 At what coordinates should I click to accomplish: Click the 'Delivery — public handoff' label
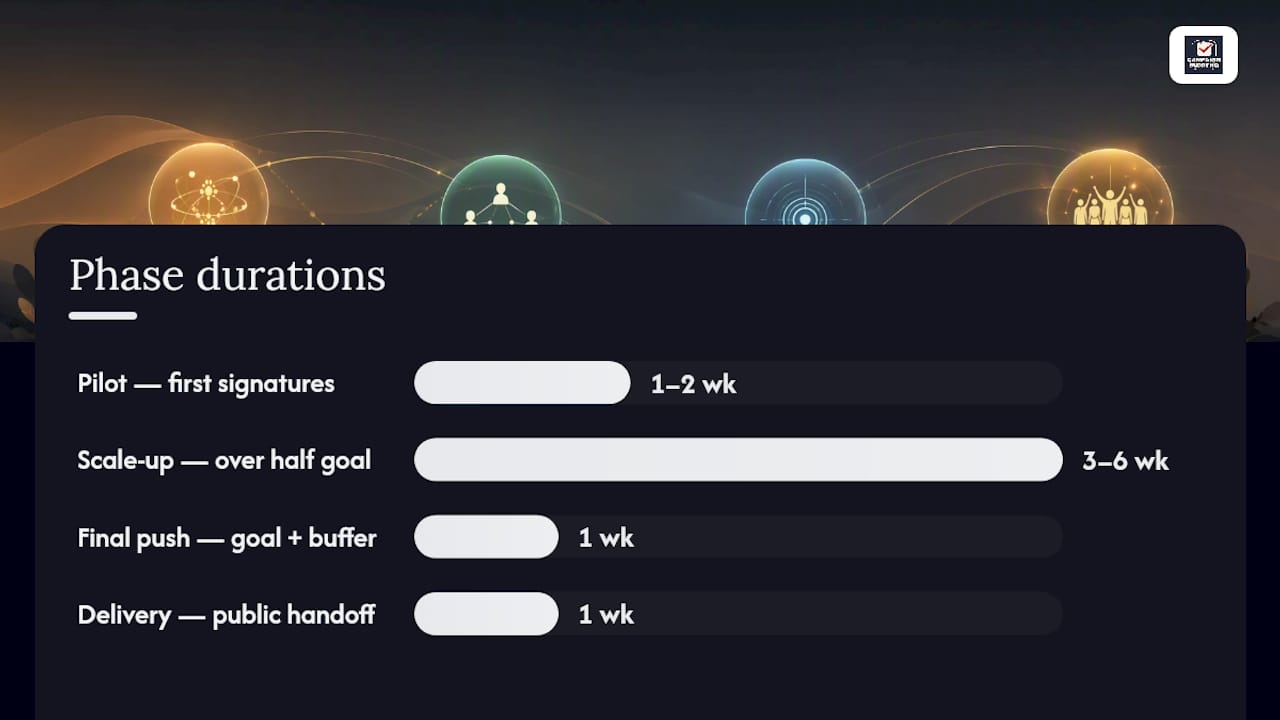click(x=226, y=614)
